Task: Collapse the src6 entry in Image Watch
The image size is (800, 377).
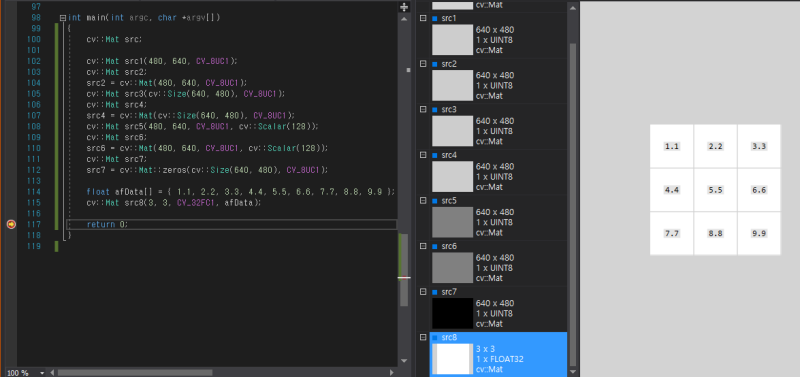Action: pos(423,246)
